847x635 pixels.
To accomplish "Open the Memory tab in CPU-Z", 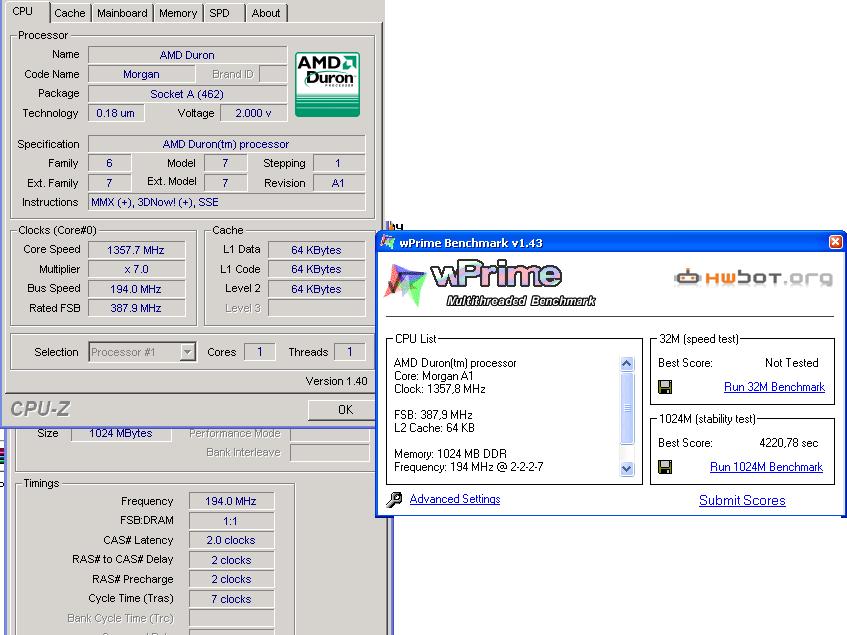I will point(178,13).
